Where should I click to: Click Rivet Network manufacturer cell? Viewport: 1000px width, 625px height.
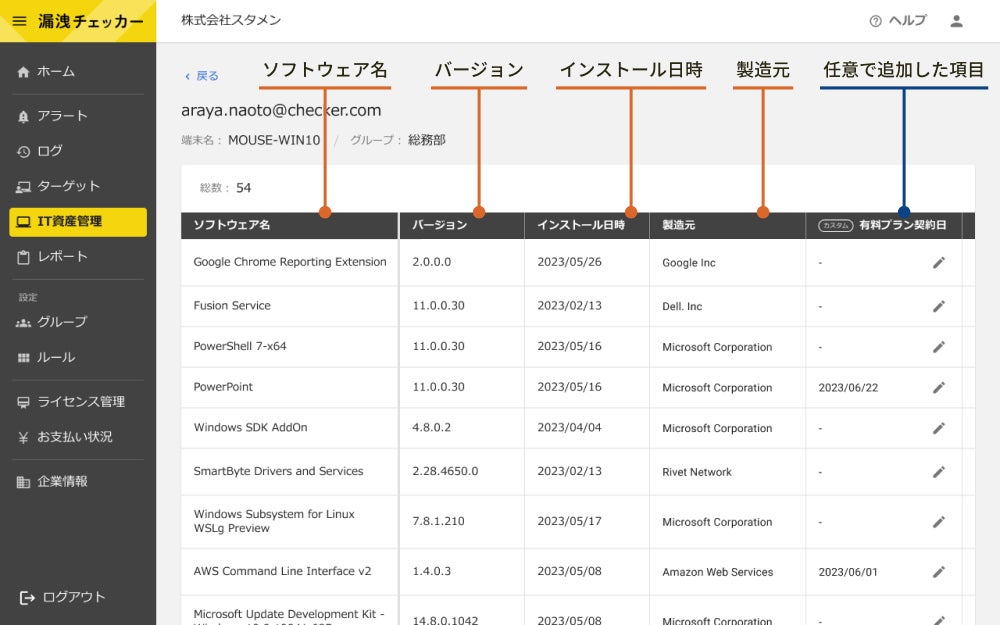(696, 472)
